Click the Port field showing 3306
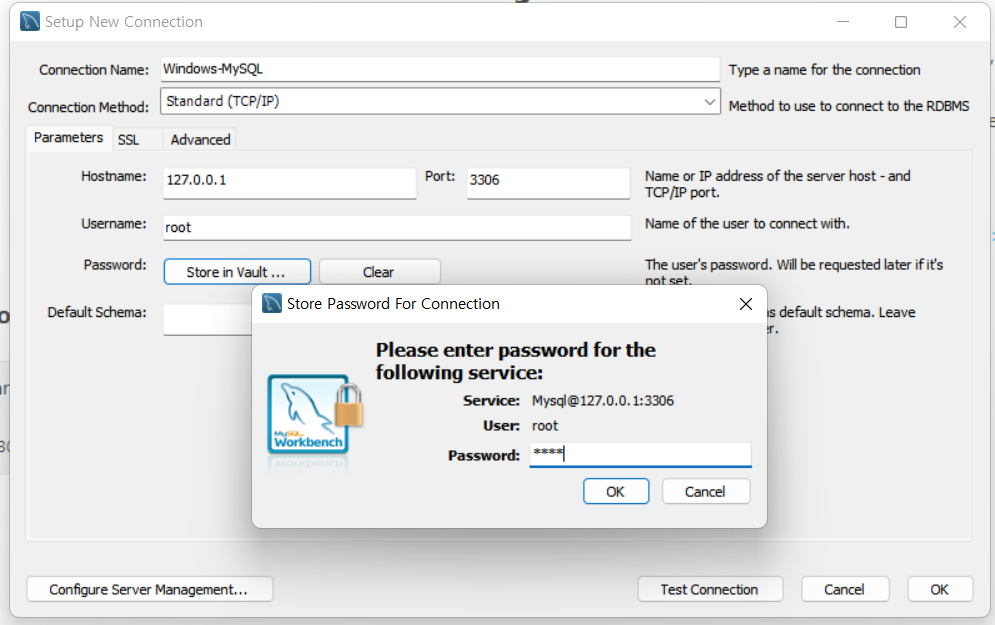 [548, 183]
